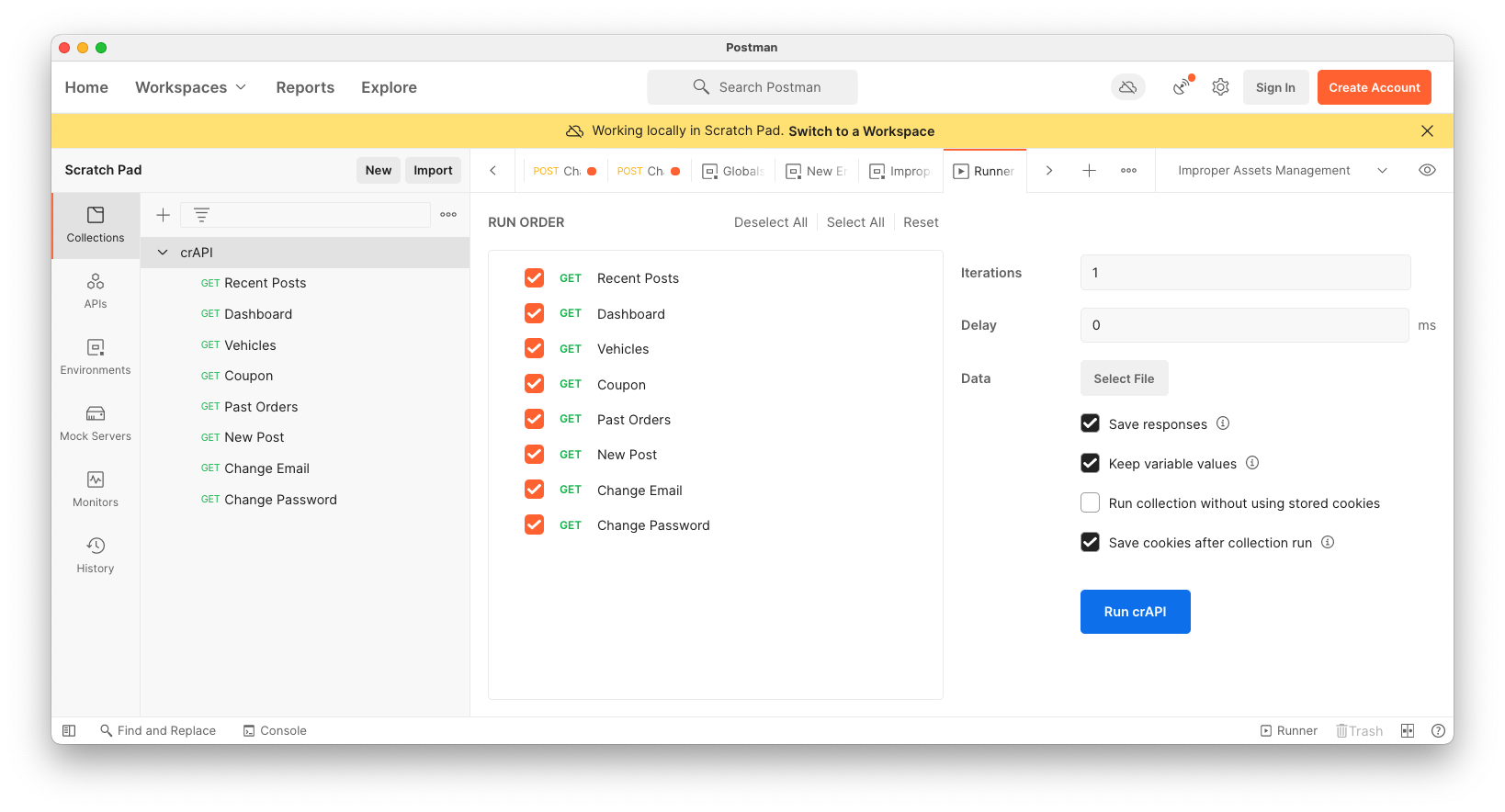Image resolution: width=1505 pixels, height=812 pixels.
Task: Open Trash in the status bar
Action: click(1359, 731)
